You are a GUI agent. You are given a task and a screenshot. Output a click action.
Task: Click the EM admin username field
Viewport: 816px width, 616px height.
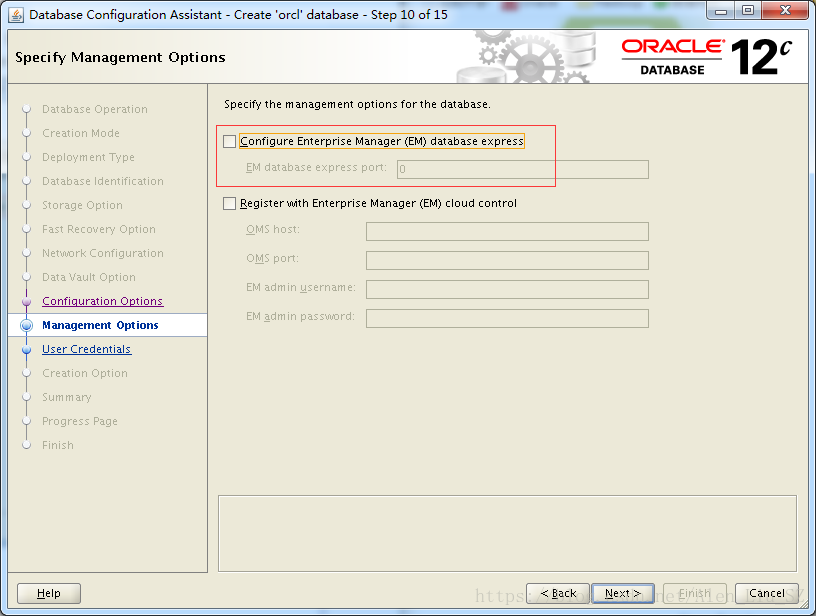tap(507, 290)
